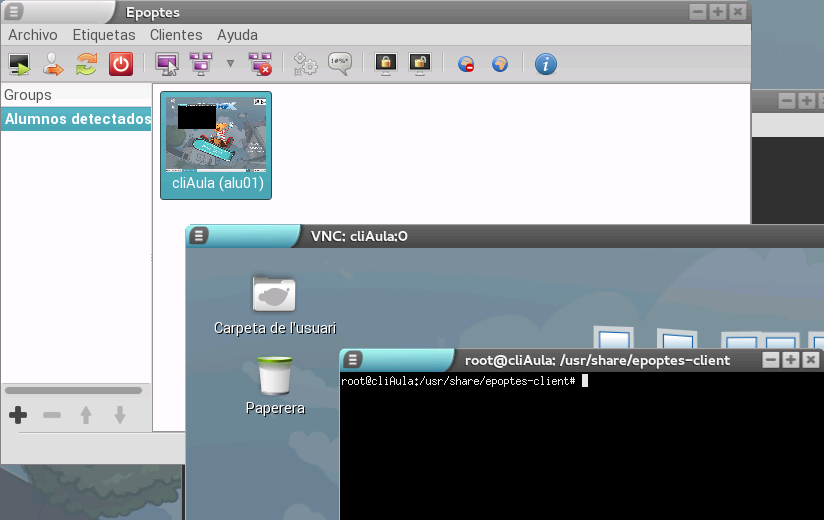Open the Clientes menu
The height and width of the screenshot is (520, 824).
176,35
